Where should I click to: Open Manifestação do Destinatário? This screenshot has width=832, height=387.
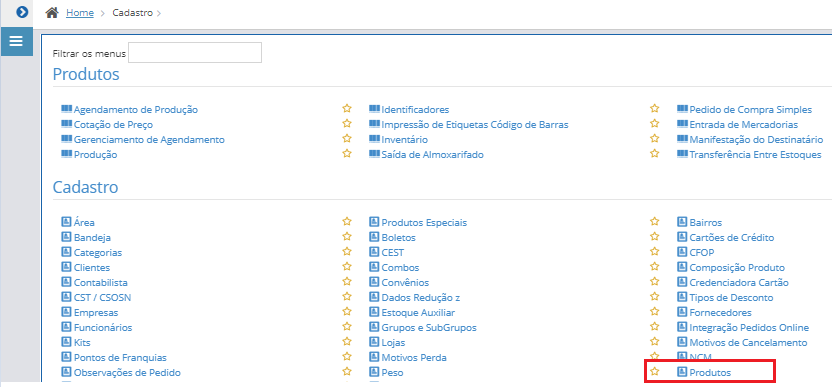pos(756,140)
